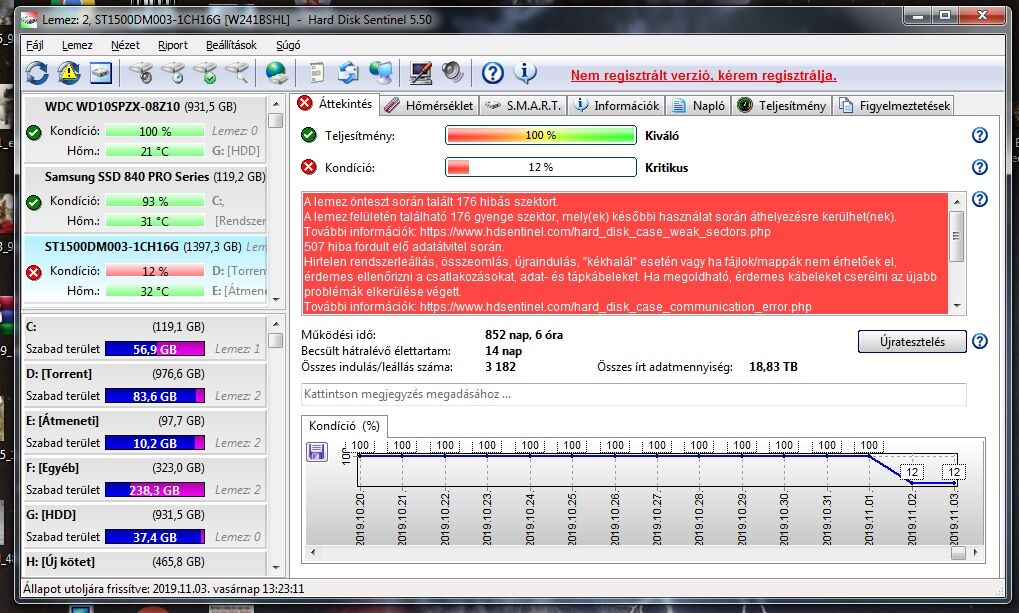Click help icon beside Kondíció Kritikus row
This screenshot has width=1019, height=613.
tap(979, 167)
